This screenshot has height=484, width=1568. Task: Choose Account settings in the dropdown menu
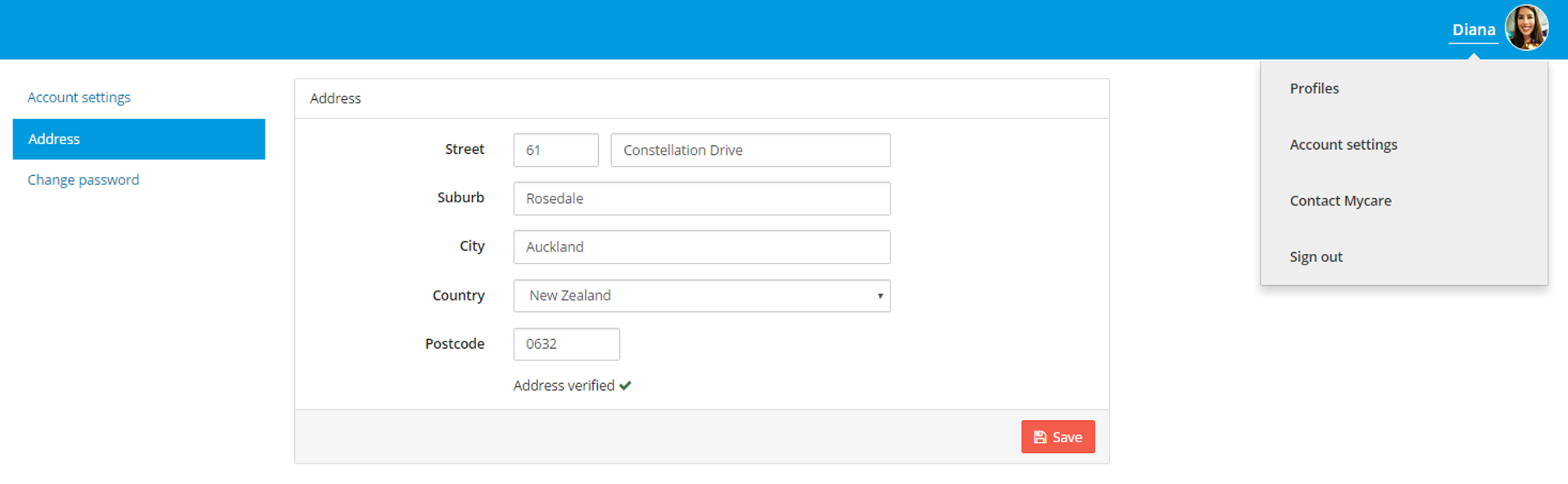click(1344, 145)
